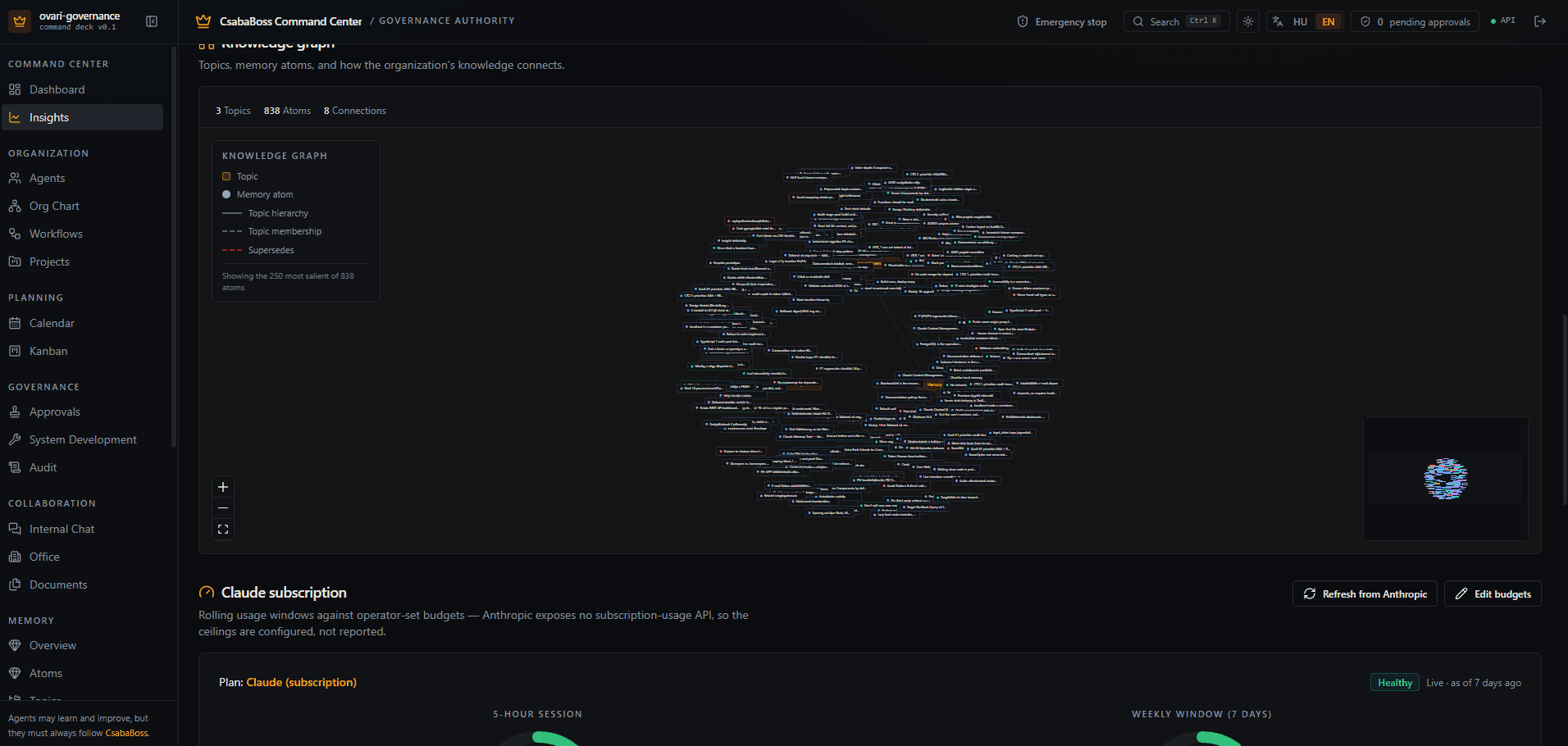Click the Healthy status badge
The height and width of the screenshot is (746, 1568).
click(x=1394, y=683)
